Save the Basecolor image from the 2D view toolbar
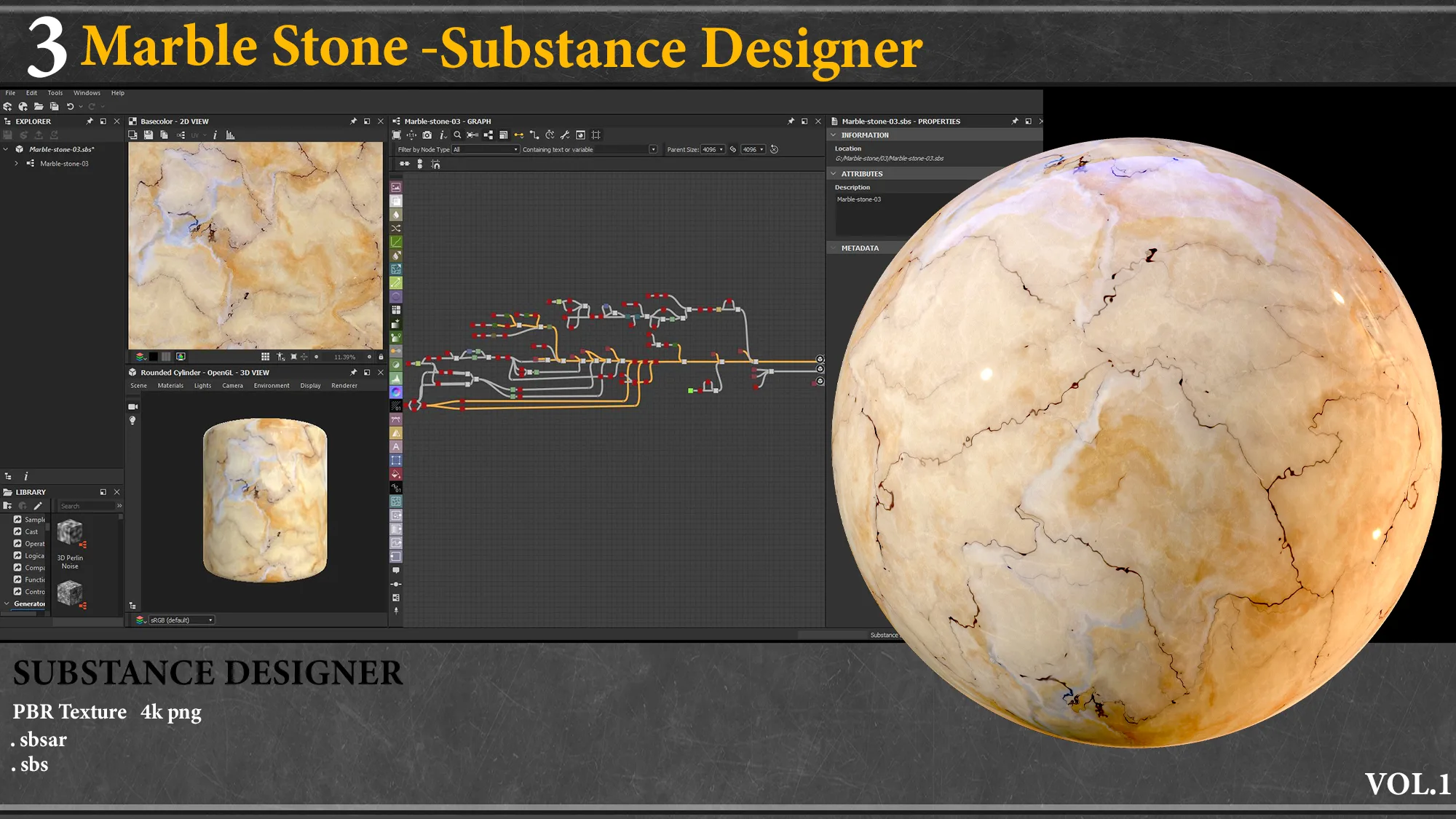This screenshot has height=819, width=1456. (x=148, y=135)
